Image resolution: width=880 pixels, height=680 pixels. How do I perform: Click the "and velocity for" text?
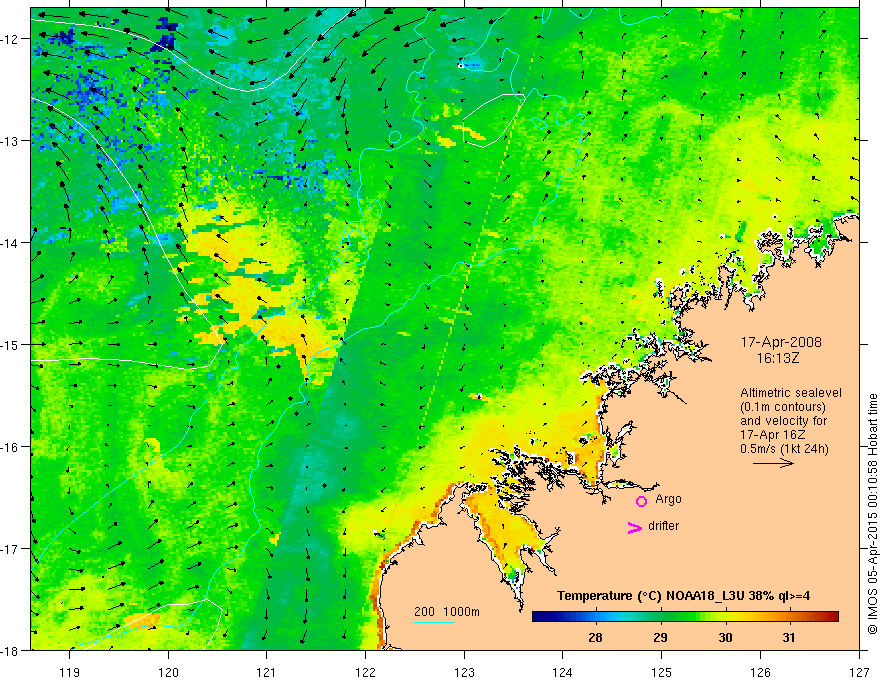click(x=783, y=421)
